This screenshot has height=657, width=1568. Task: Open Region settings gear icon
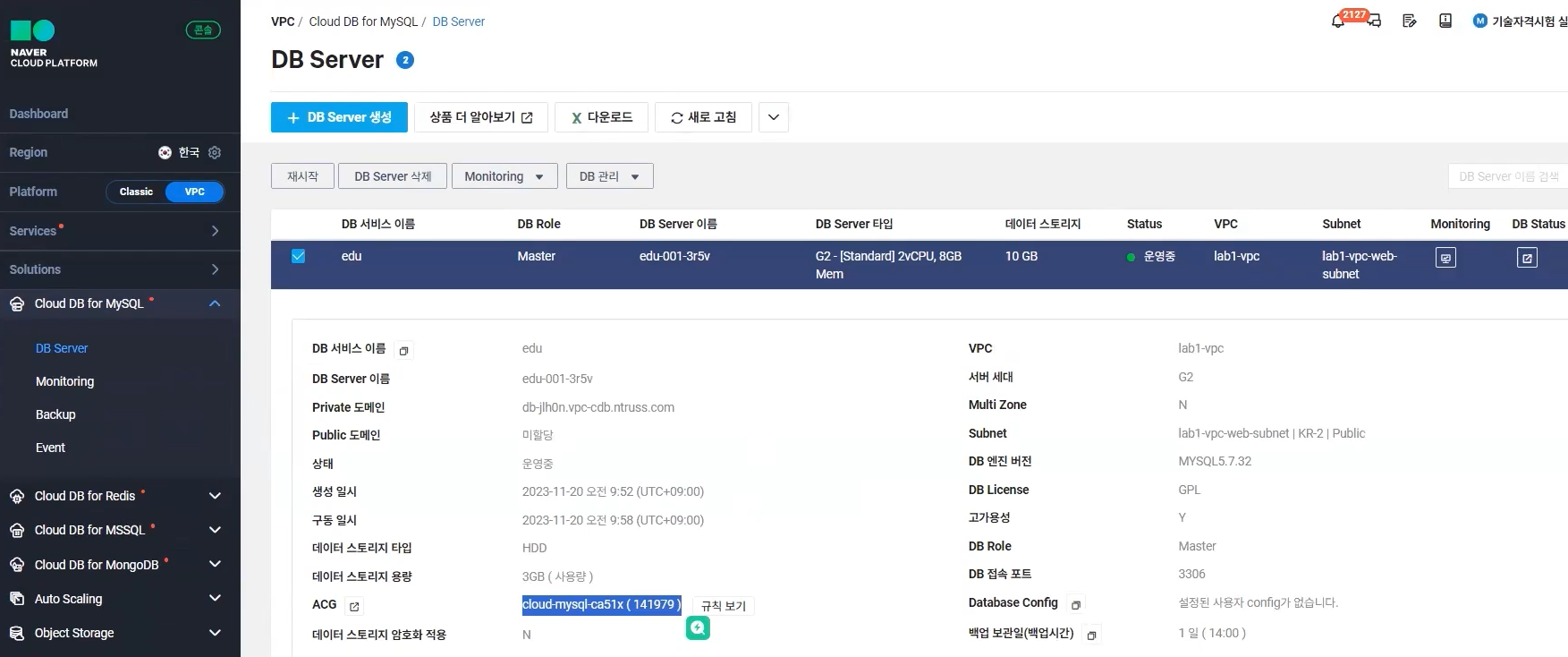215,152
